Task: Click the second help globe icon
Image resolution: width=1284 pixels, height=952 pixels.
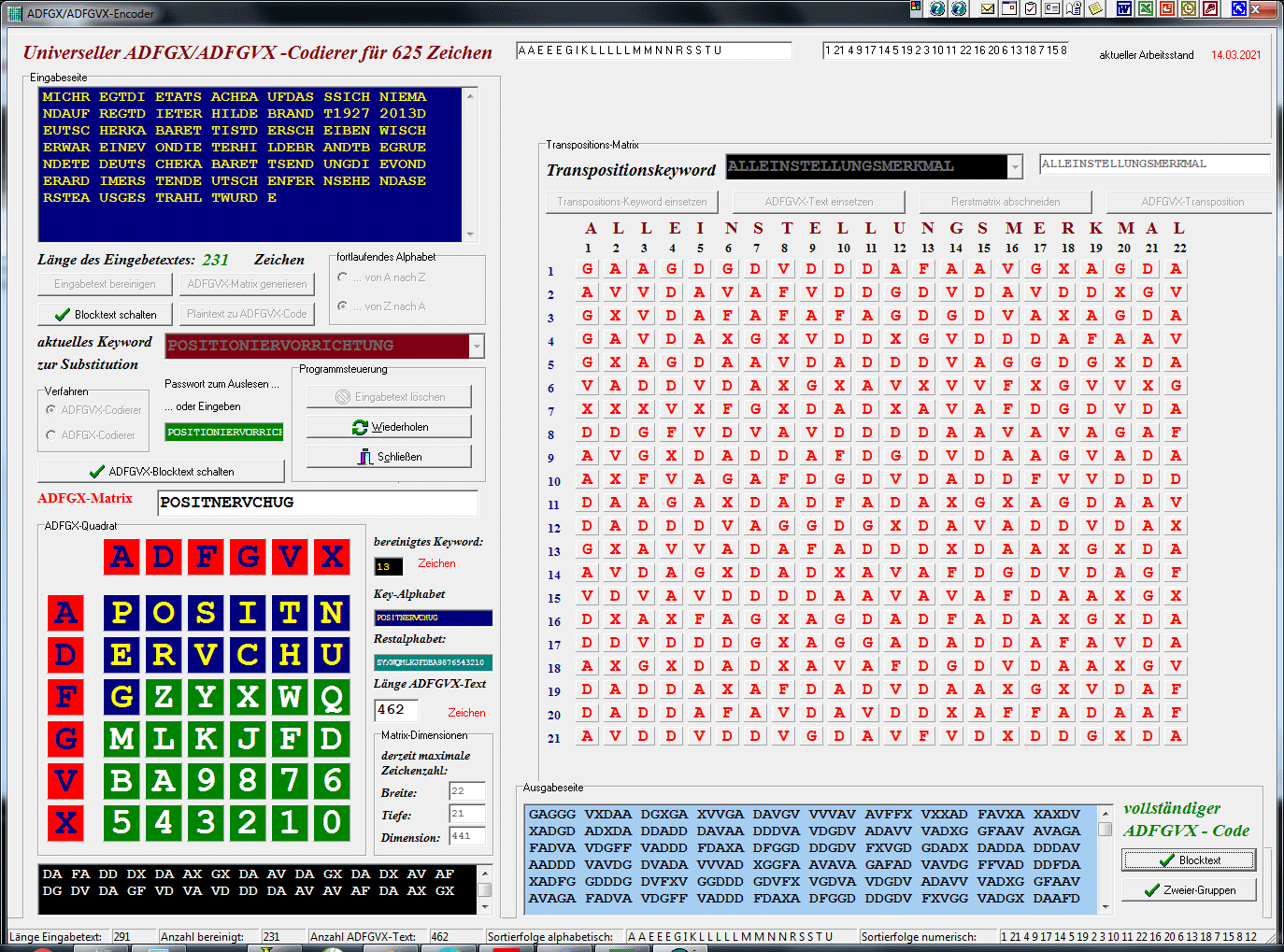Action: click(959, 8)
